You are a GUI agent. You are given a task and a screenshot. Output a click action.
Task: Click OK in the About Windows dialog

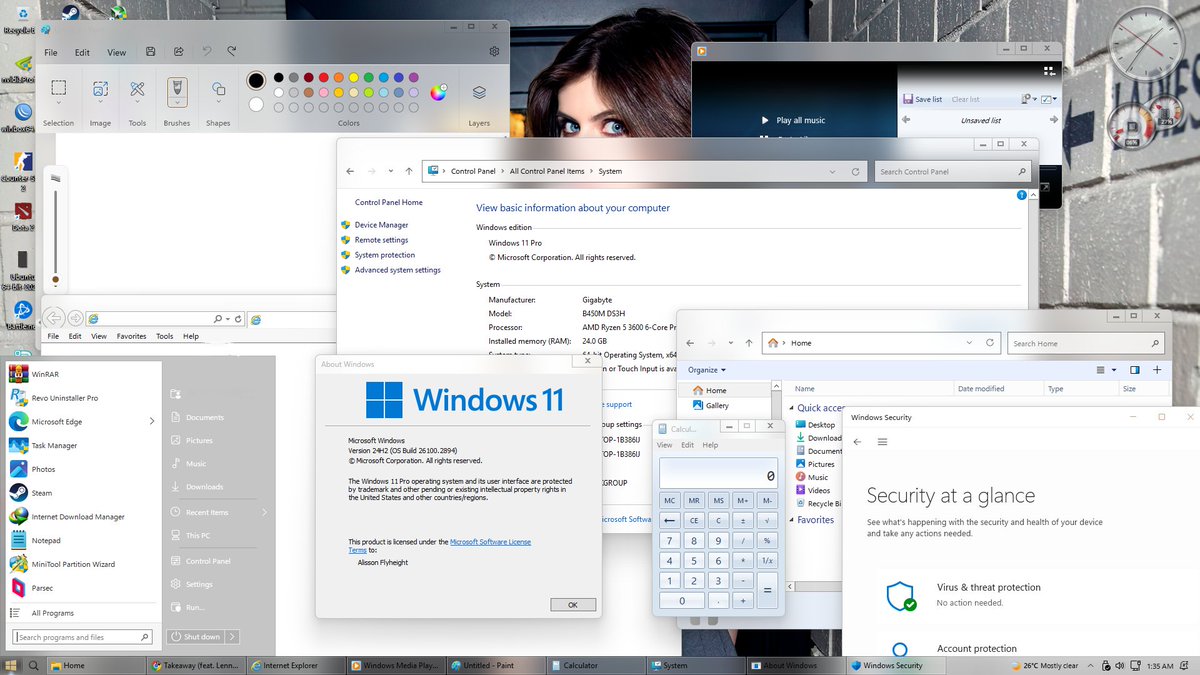[573, 603]
